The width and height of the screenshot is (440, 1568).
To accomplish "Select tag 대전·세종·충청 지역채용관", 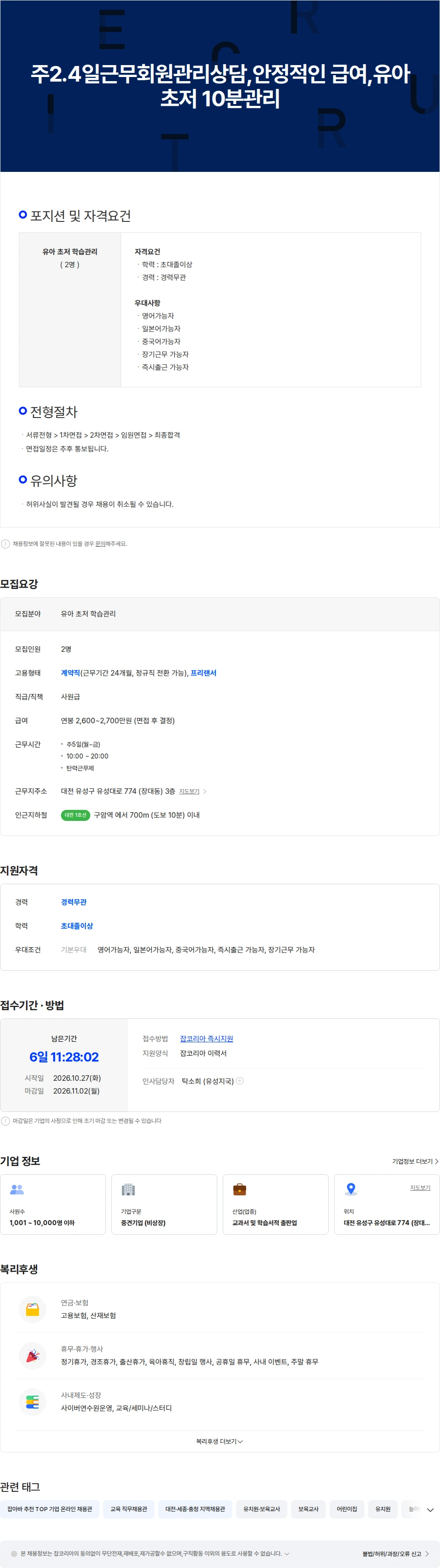I will [195, 1509].
